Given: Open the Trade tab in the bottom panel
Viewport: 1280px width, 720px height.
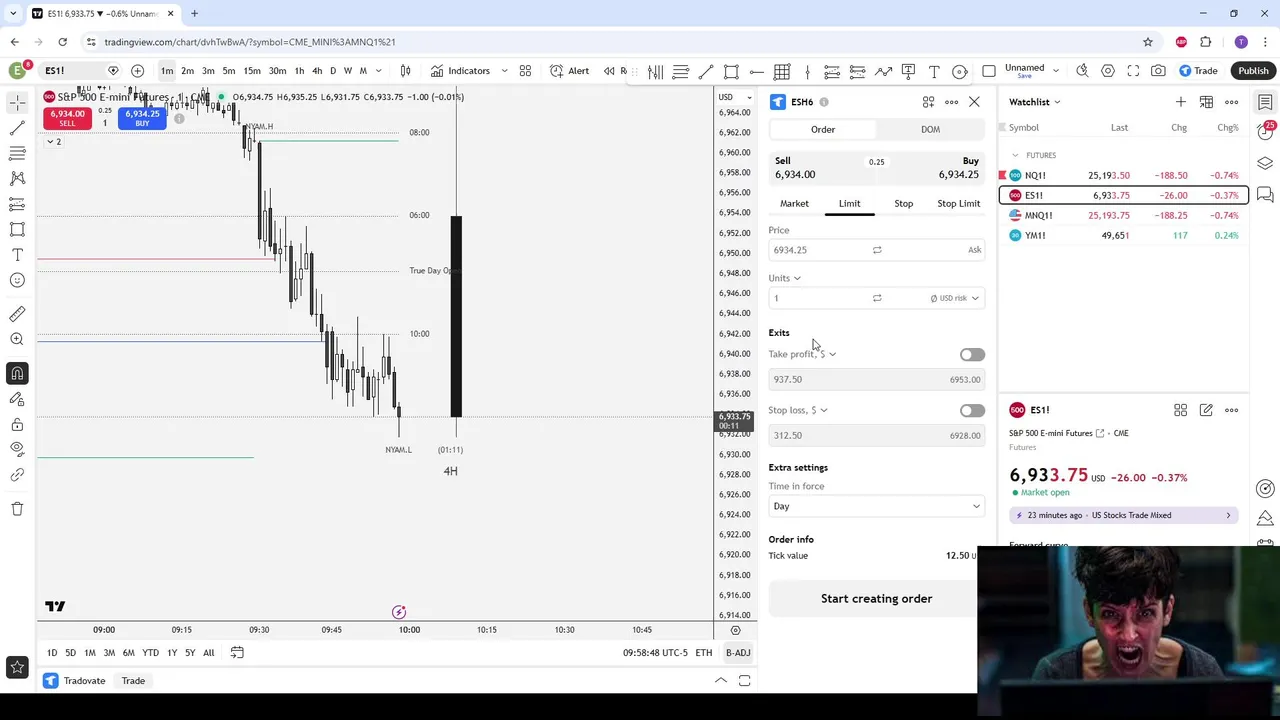Looking at the screenshot, I should 133,681.
